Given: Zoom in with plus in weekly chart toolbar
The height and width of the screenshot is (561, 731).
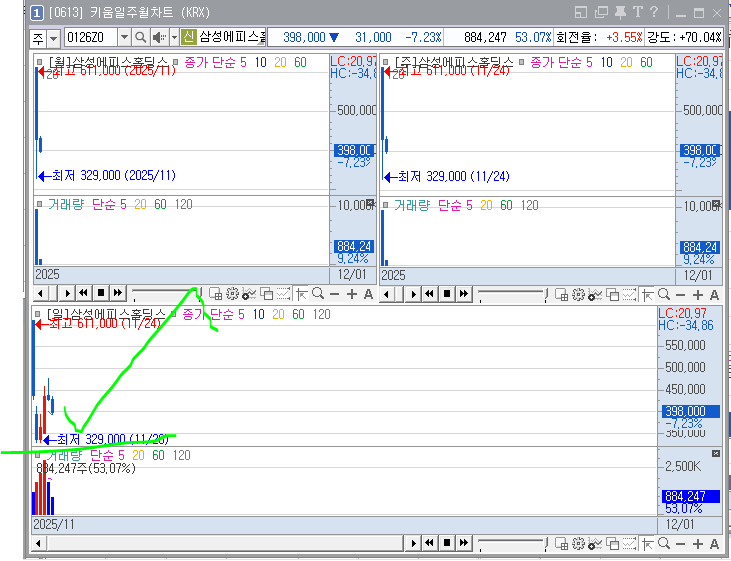Looking at the screenshot, I should [698, 295].
